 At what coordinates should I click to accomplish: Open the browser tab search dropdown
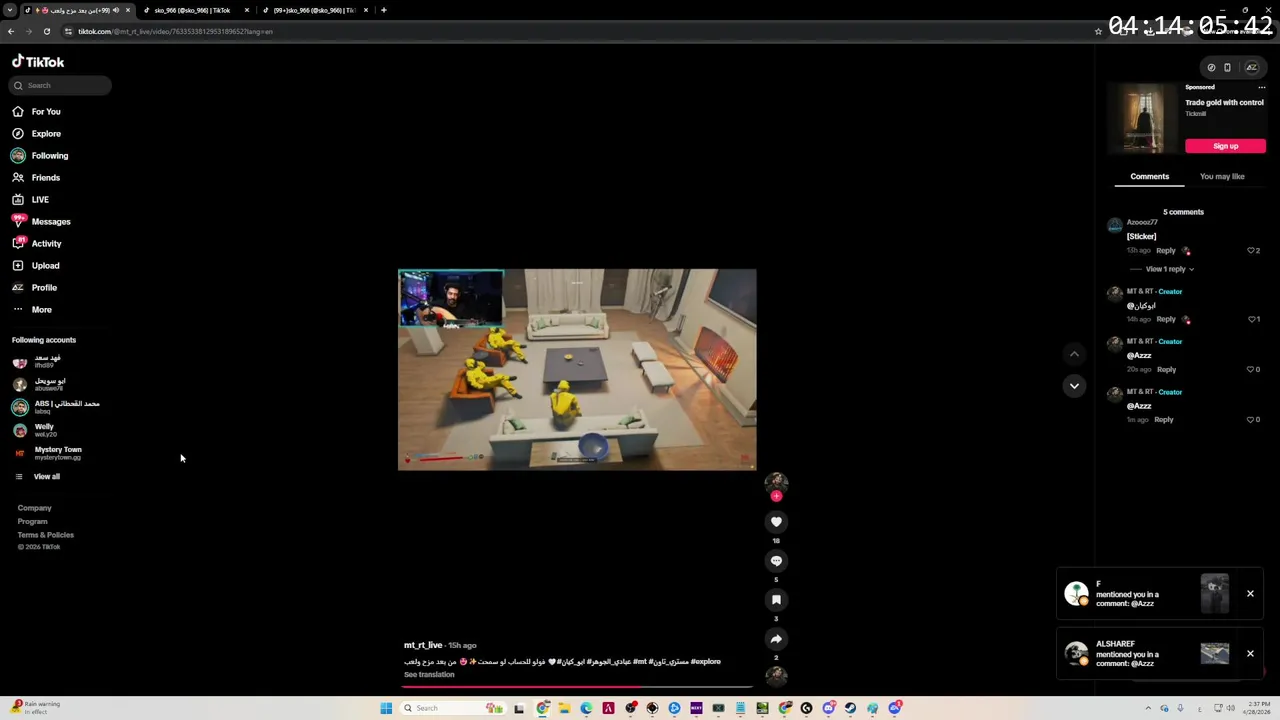coord(9,10)
